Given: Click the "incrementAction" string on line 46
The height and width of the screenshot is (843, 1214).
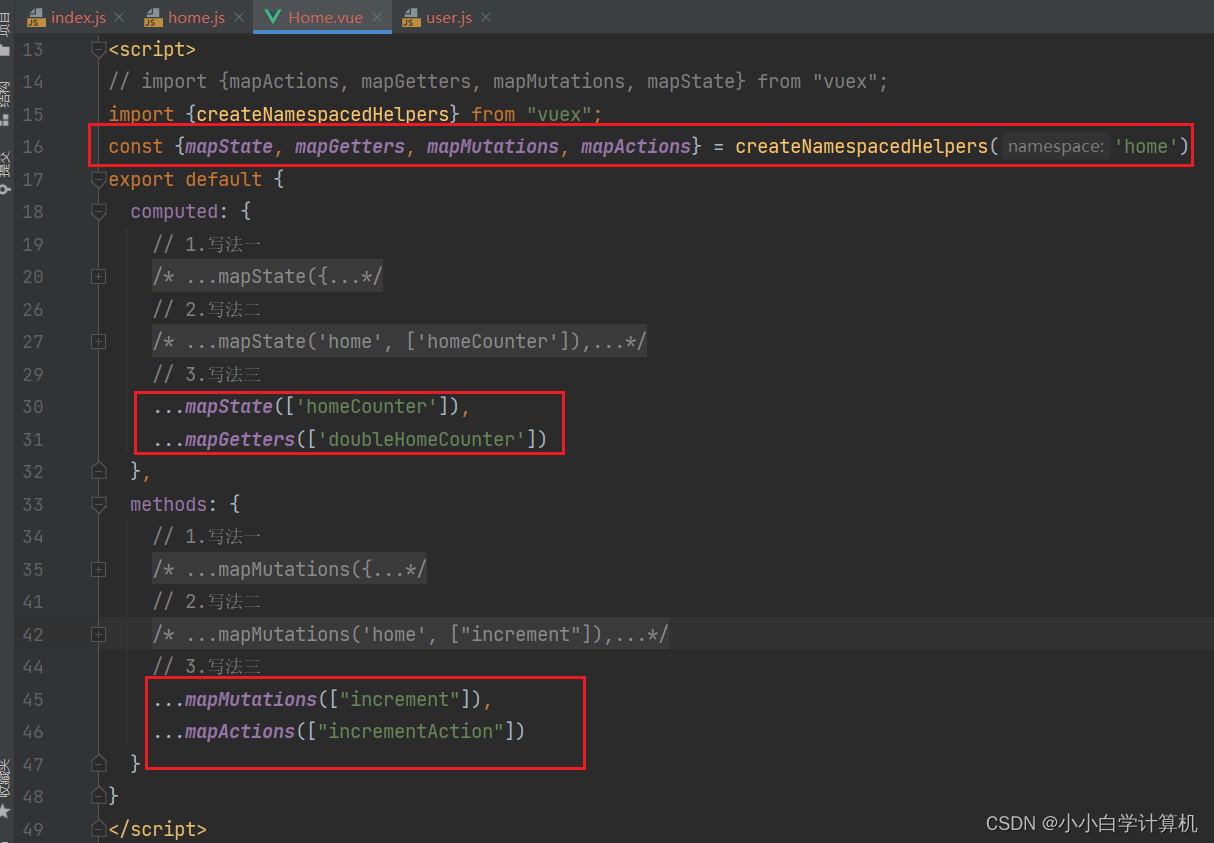Looking at the screenshot, I should (411, 732).
